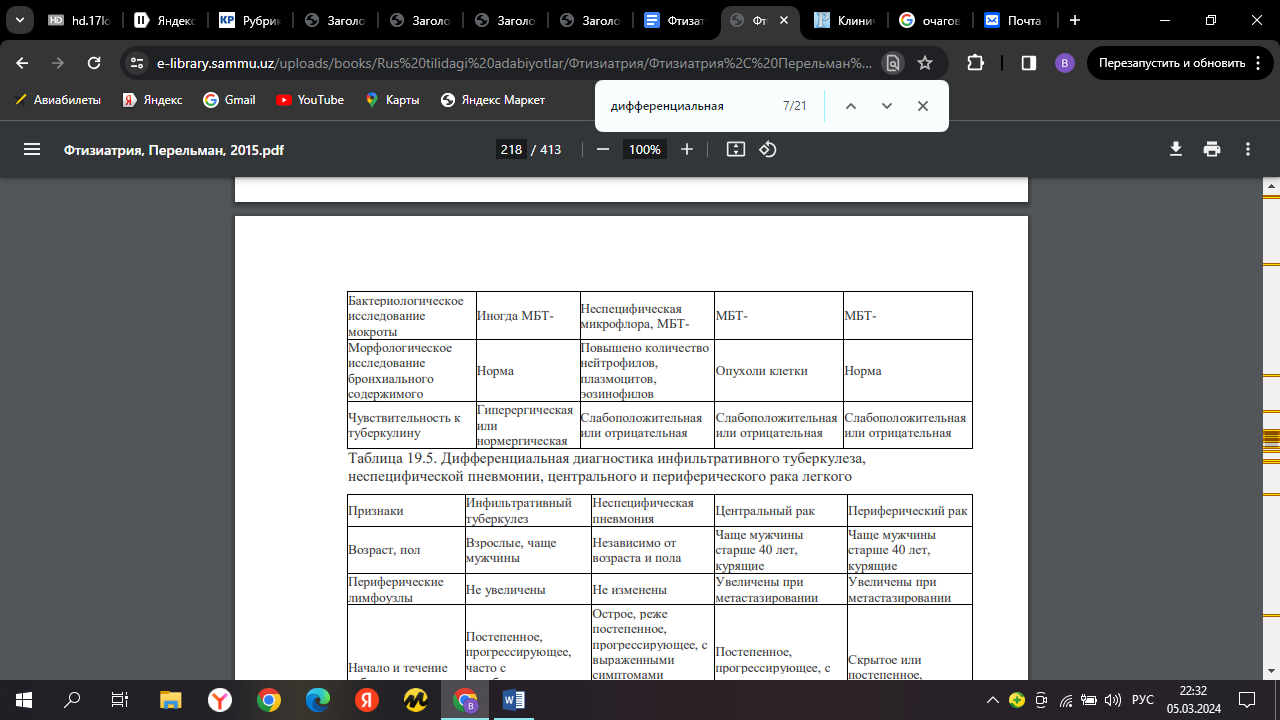The height and width of the screenshot is (720, 1280).
Task: Open the Яндекс bookmark
Action: [x=152, y=100]
